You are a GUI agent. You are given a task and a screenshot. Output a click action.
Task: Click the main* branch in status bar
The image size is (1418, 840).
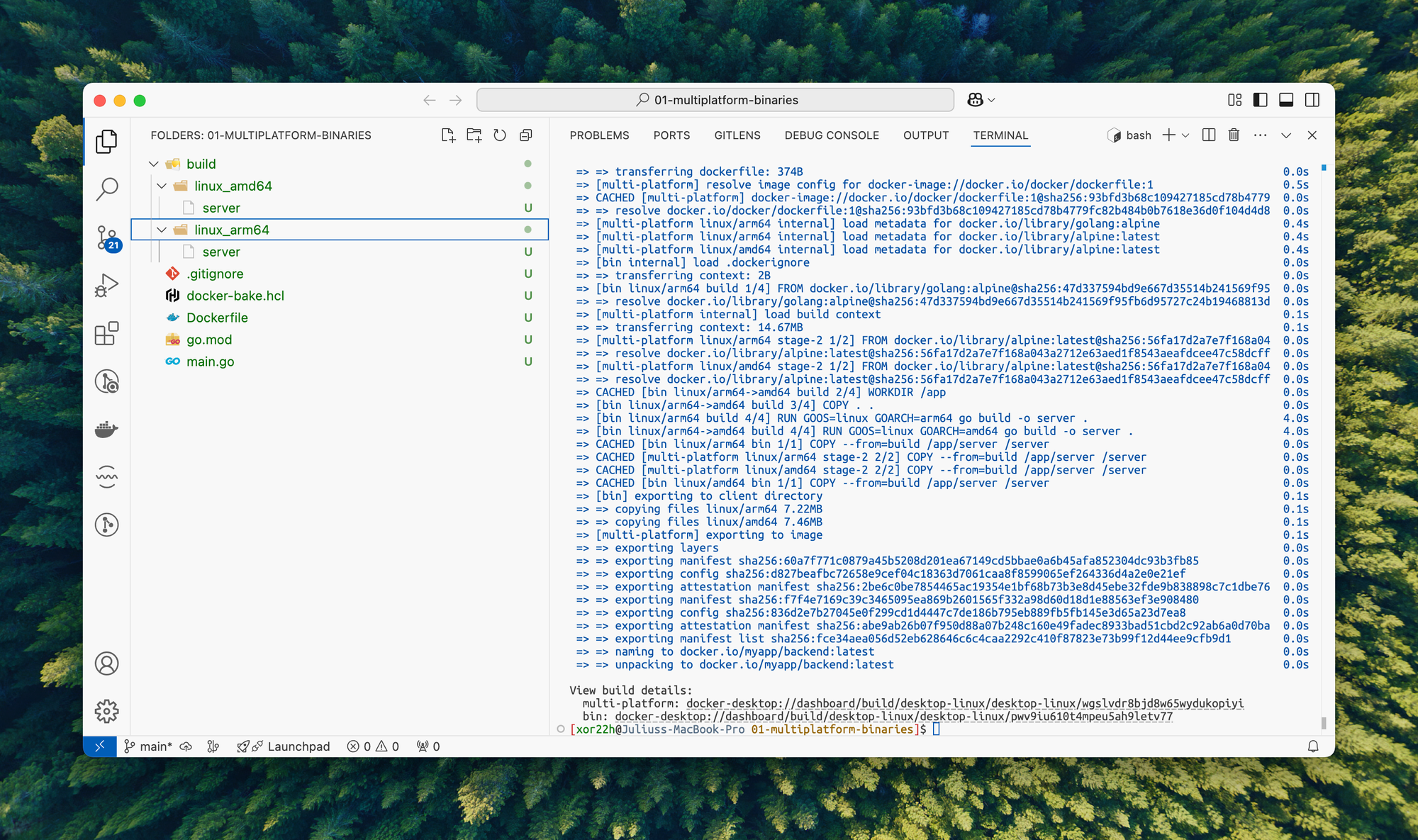click(149, 746)
